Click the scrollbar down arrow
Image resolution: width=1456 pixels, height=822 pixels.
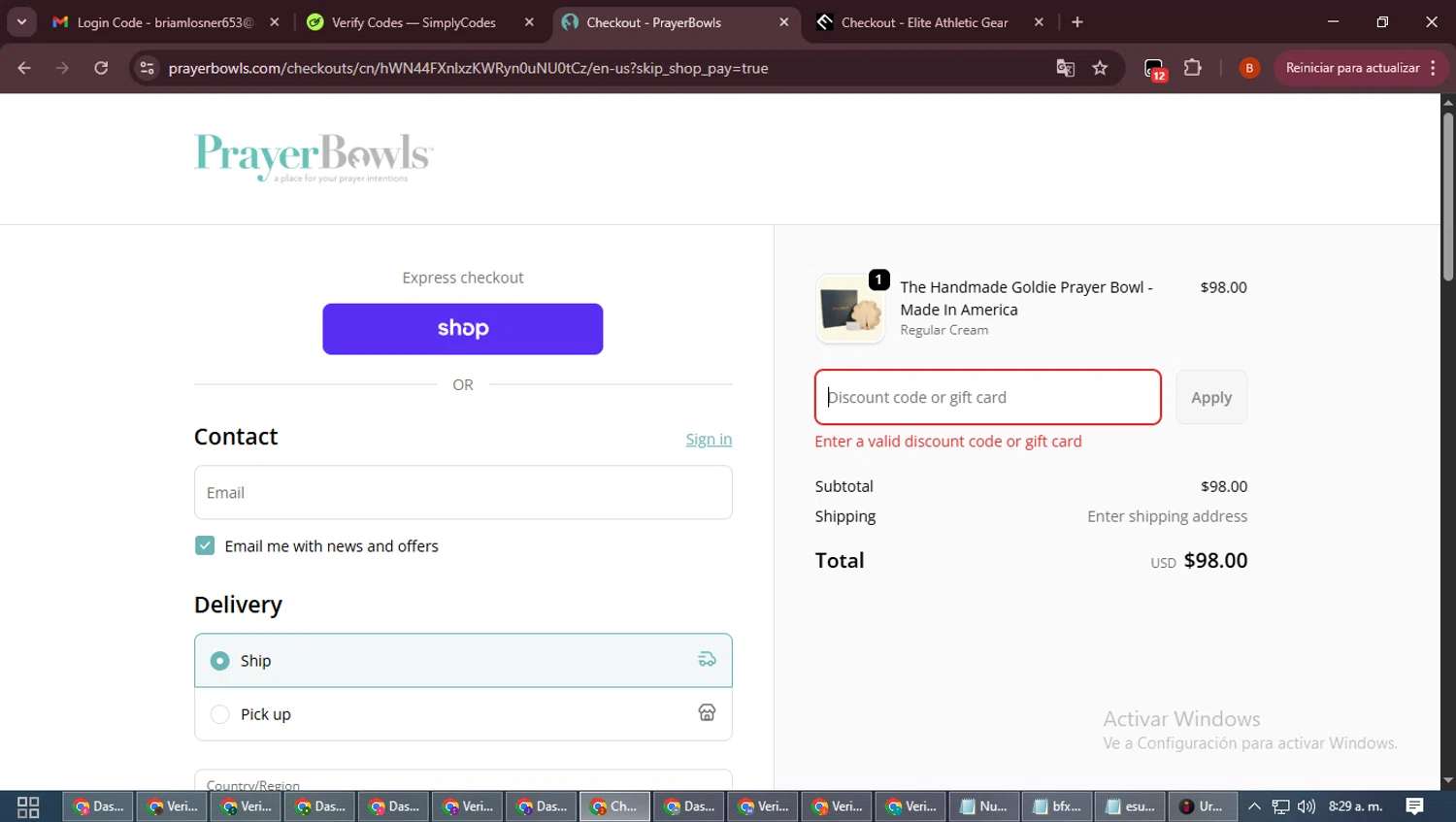pos(1448,780)
